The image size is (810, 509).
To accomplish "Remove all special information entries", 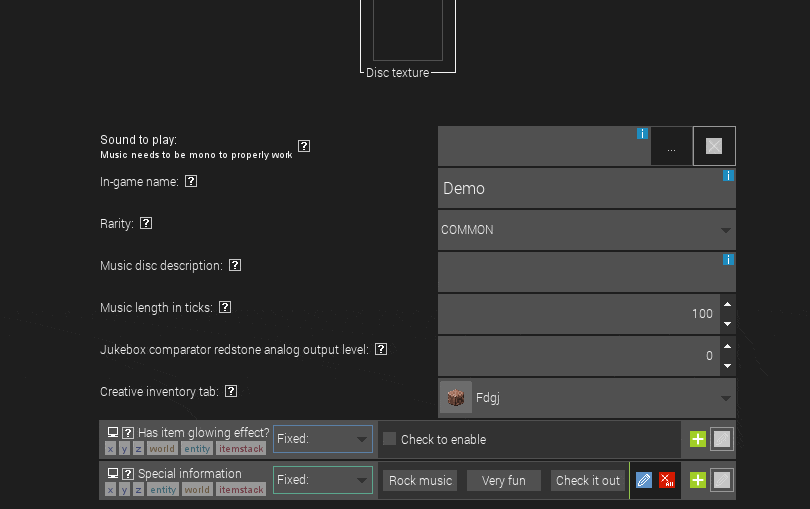I will [x=667, y=480].
